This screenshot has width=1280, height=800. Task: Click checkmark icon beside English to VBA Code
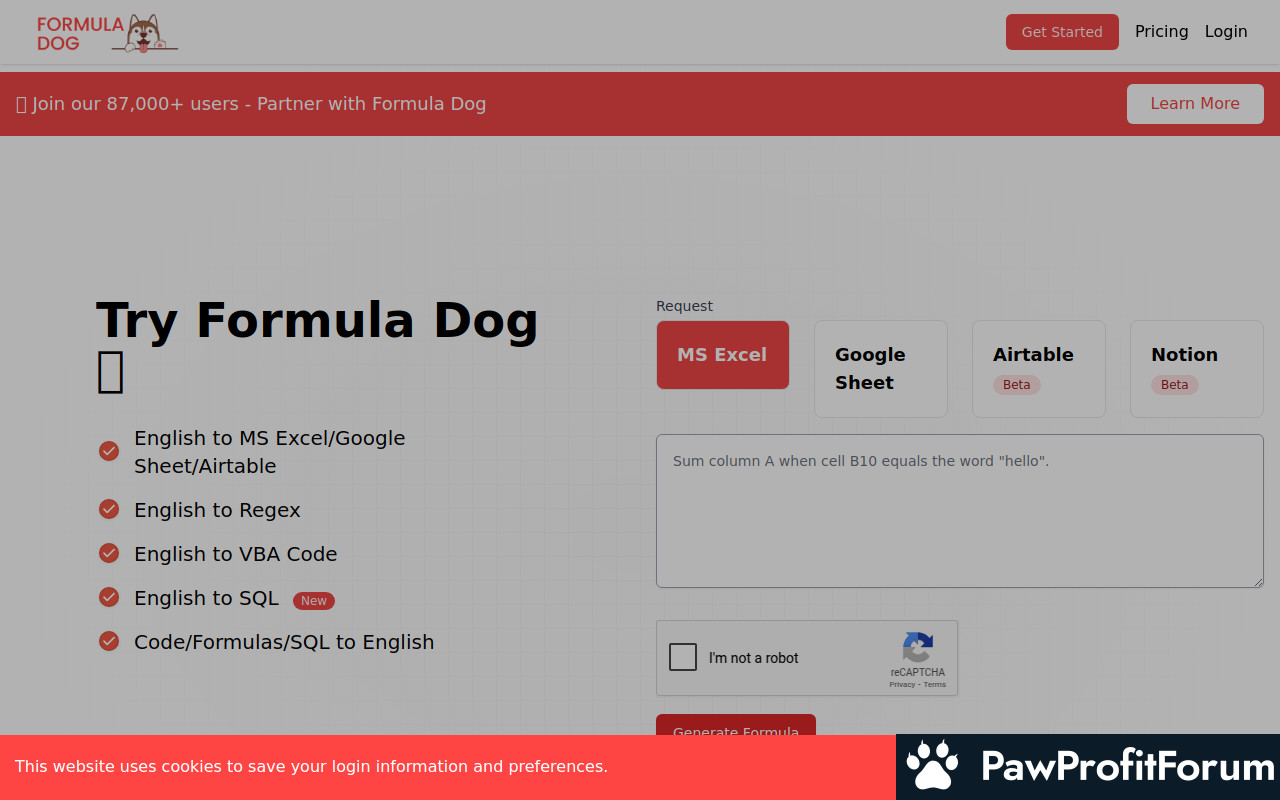pos(109,553)
